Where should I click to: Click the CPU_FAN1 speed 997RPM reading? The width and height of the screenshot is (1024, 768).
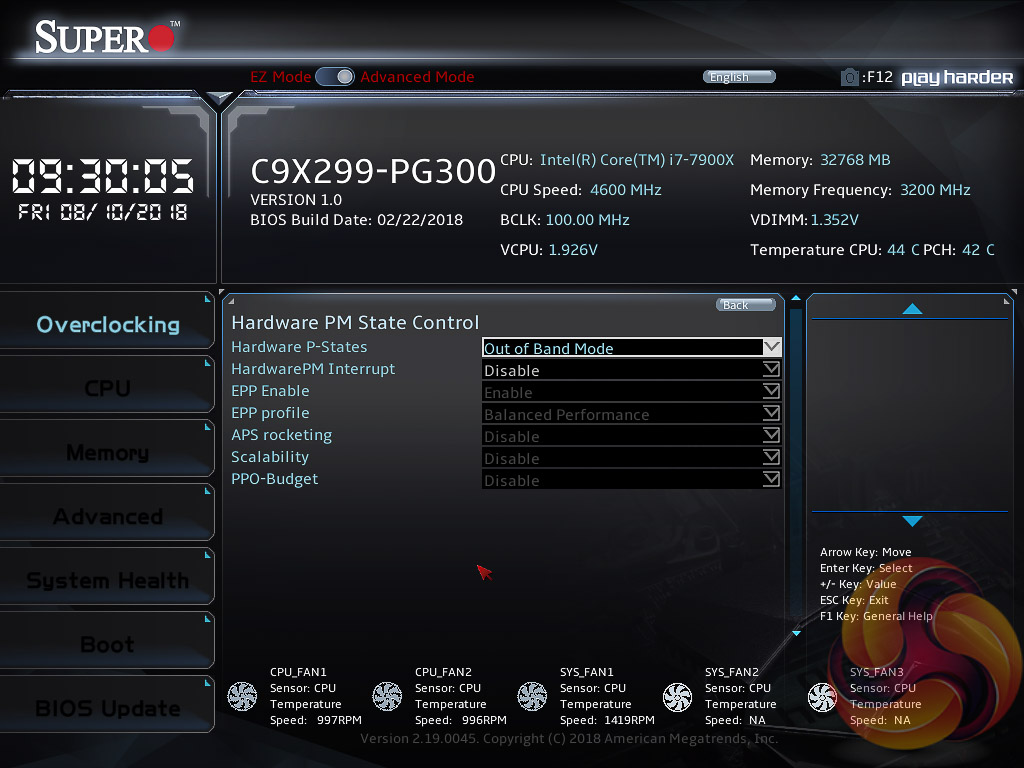(339, 720)
